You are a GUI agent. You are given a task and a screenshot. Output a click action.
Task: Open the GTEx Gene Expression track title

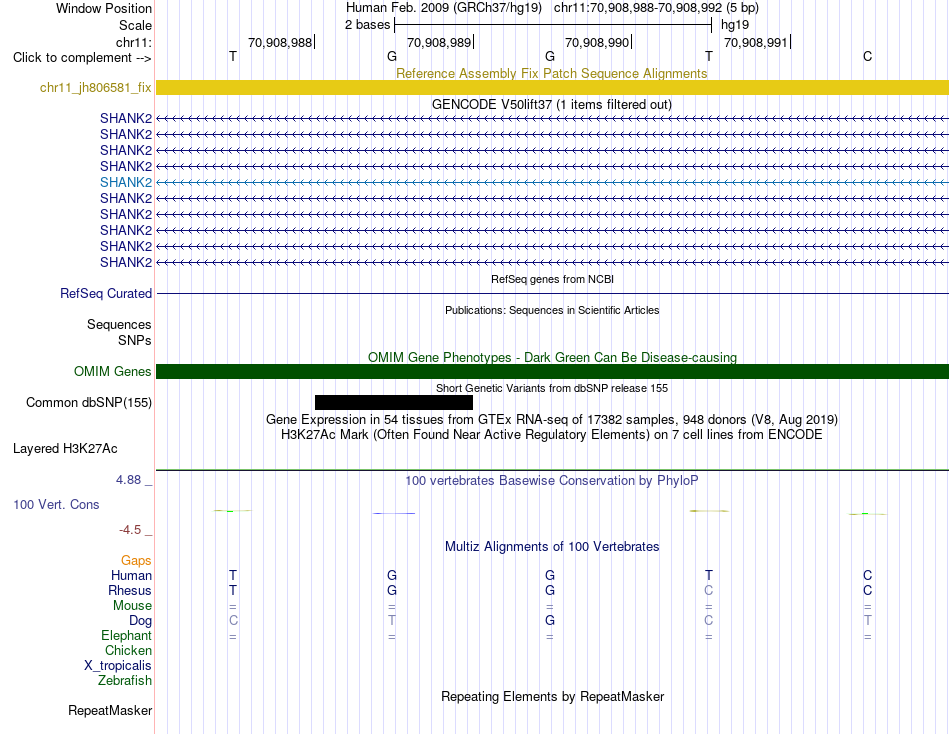pyautogui.click(x=552, y=419)
